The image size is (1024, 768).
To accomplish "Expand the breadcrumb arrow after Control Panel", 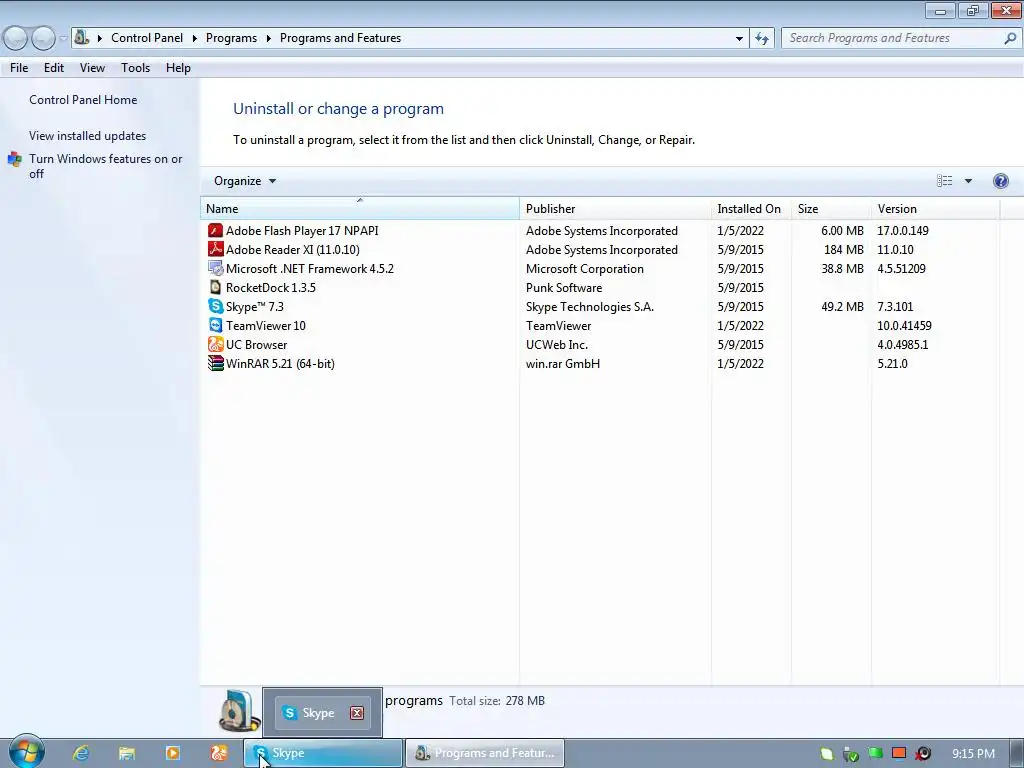I will 195,39.
